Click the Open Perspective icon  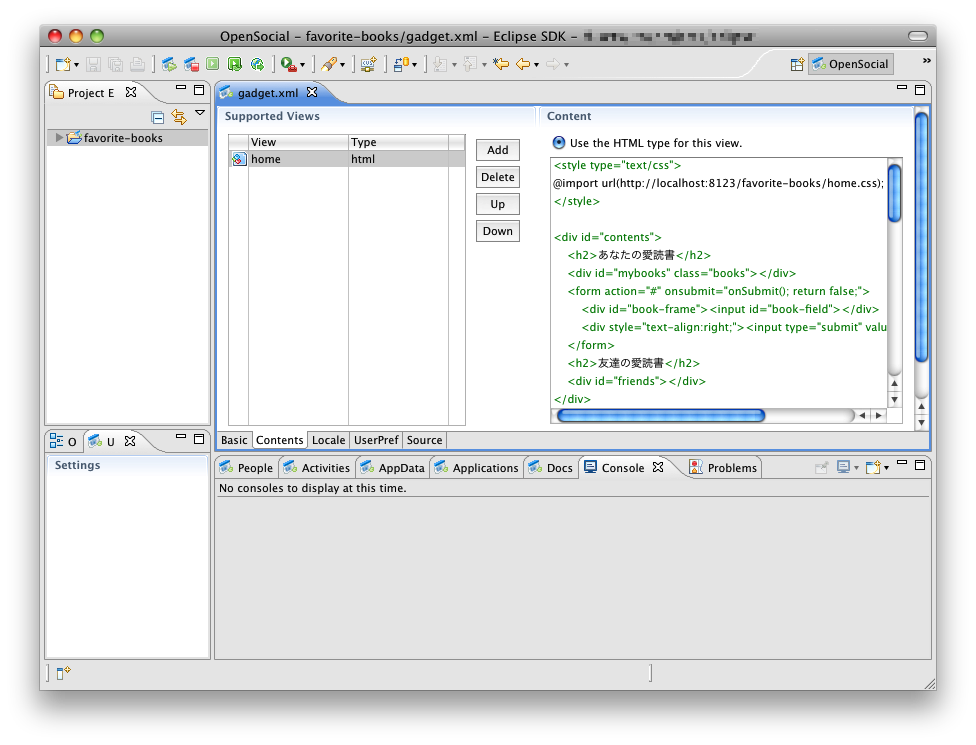(x=797, y=64)
